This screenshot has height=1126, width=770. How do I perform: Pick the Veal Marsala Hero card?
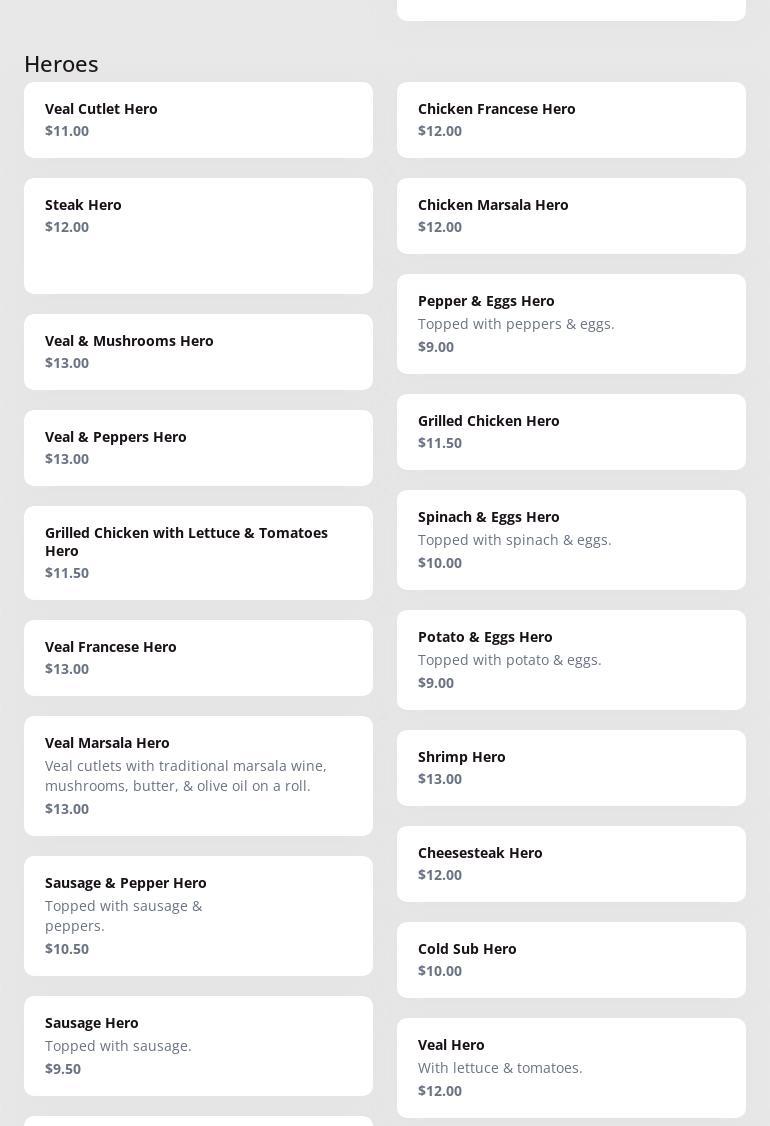point(198,776)
